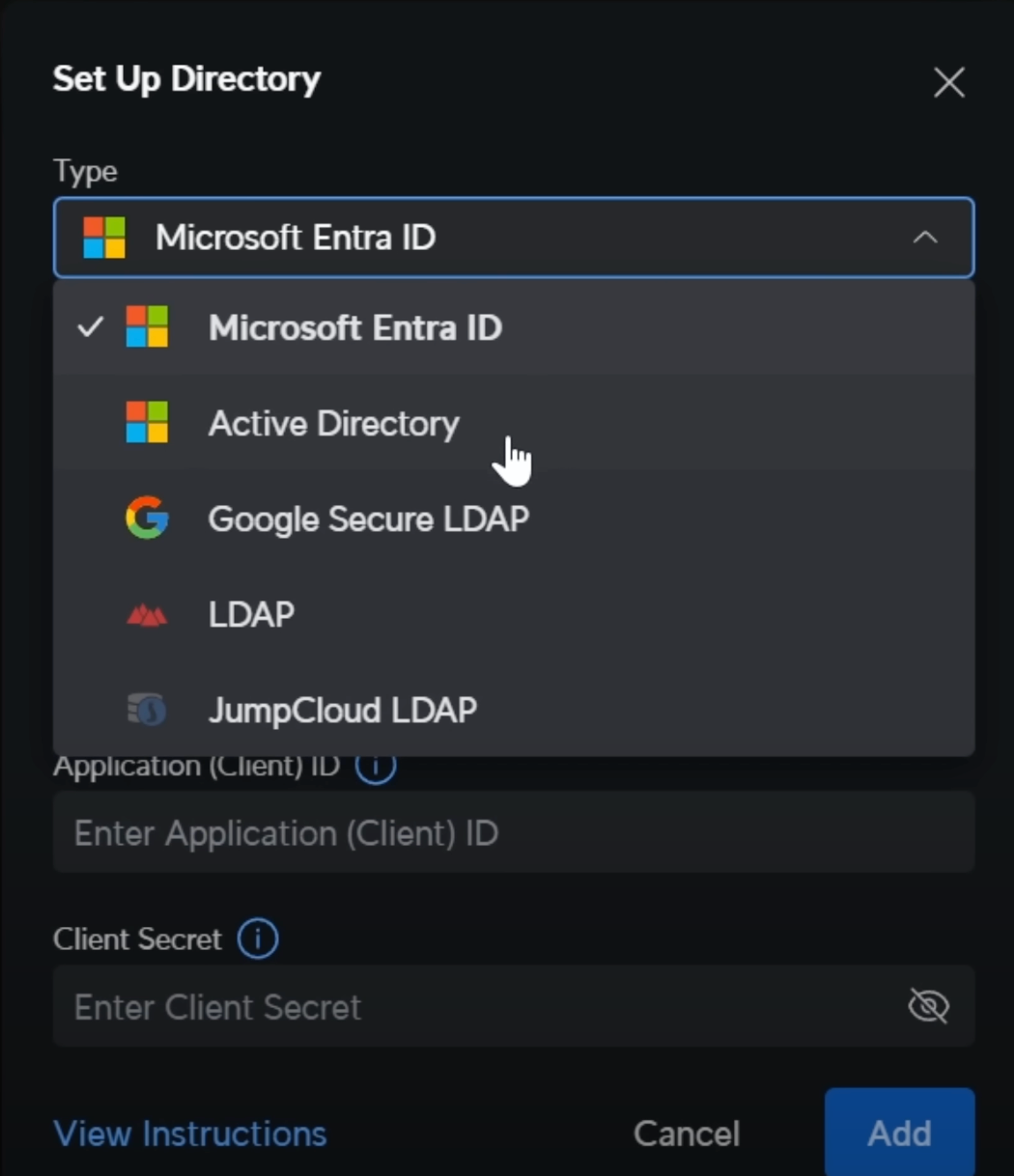
Task: Close the Set Up Directory dialog
Action: click(x=949, y=83)
